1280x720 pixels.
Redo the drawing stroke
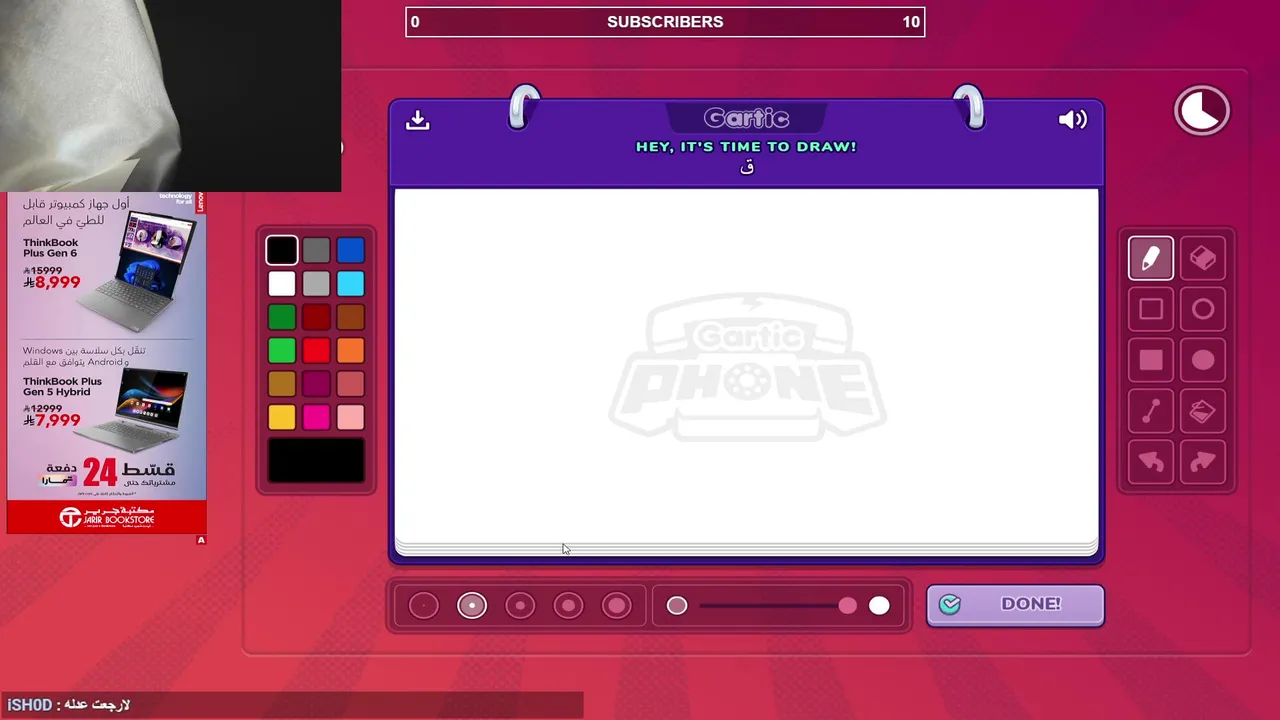pyautogui.click(x=1203, y=463)
